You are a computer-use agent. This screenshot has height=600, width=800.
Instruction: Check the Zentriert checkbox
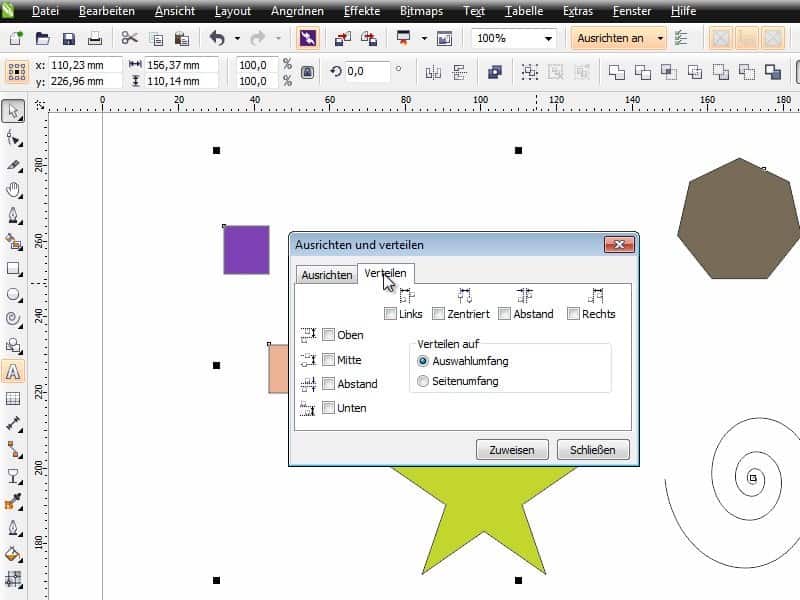click(439, 314)
